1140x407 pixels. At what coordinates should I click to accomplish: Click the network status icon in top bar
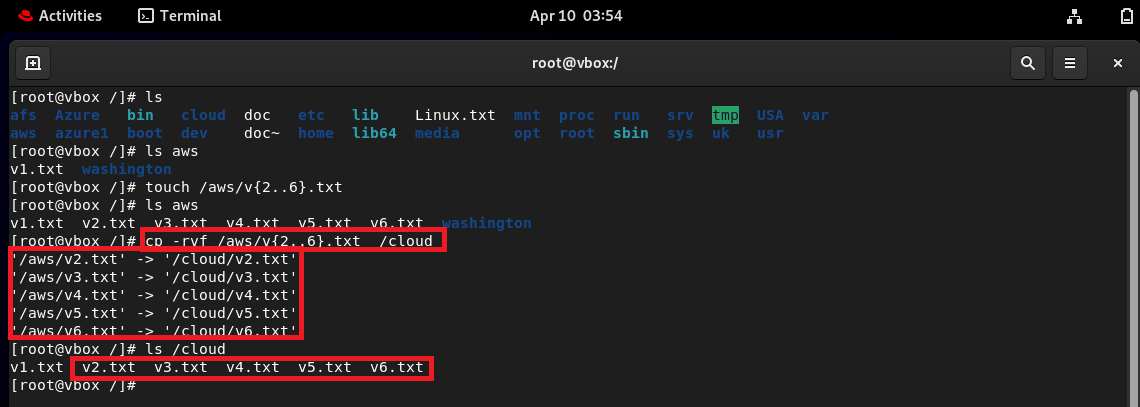pos(1073,15)
